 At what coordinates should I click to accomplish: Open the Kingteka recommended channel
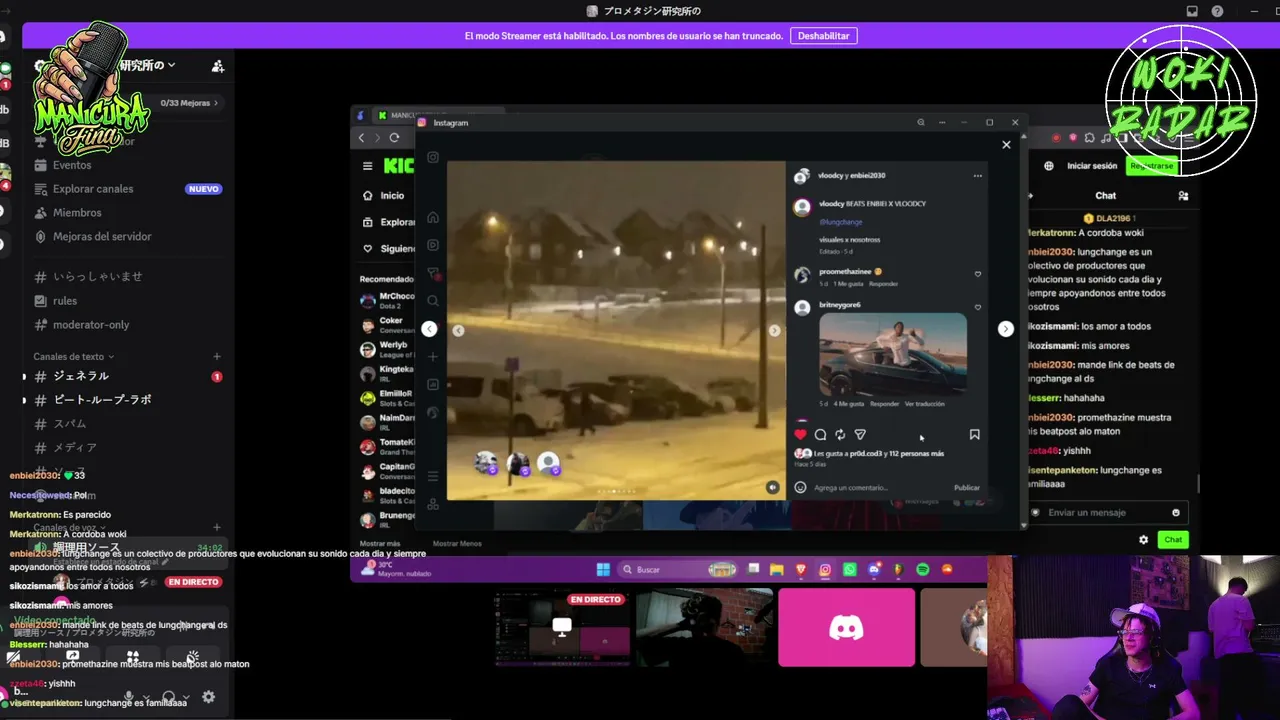[386, 373]
